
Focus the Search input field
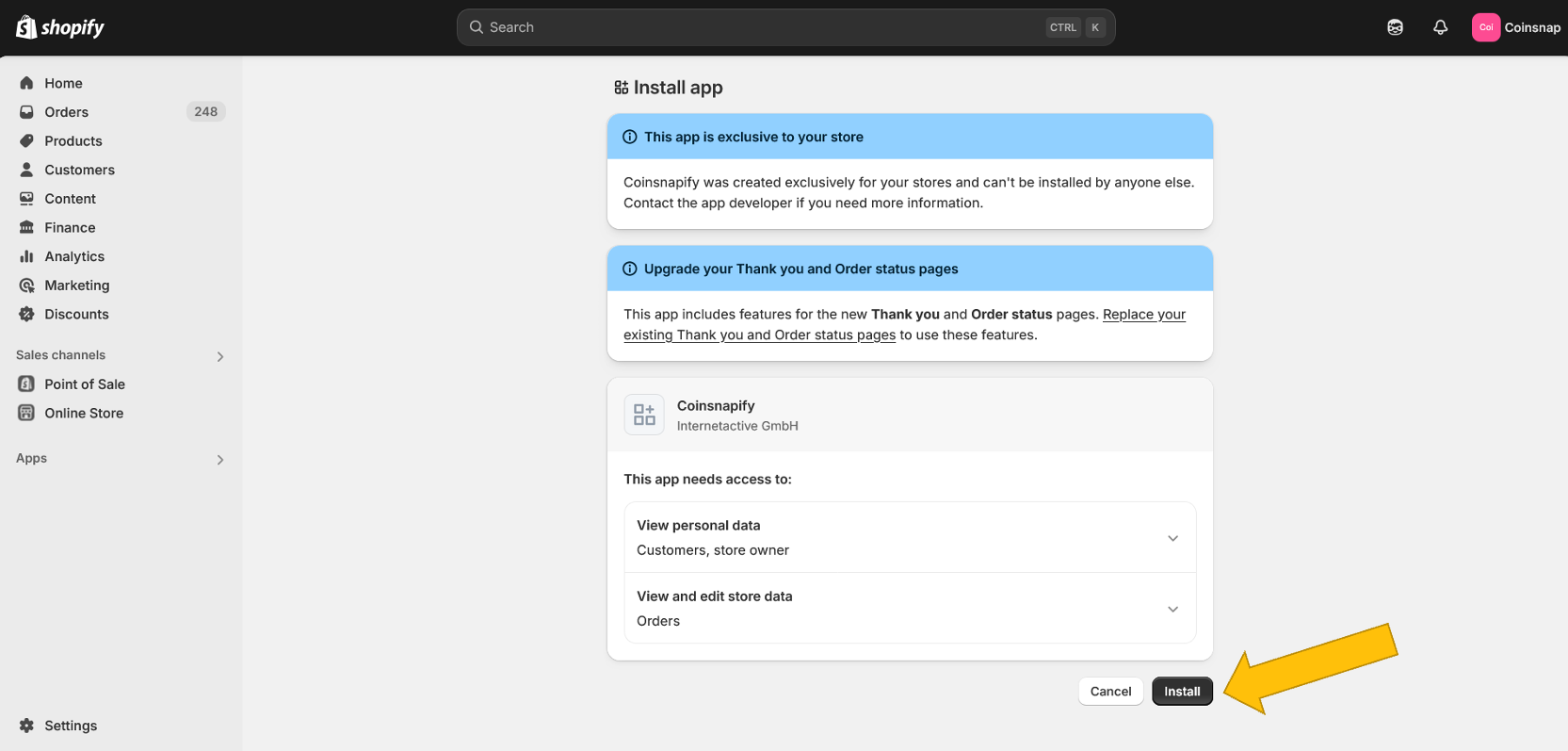tap(785, 27)
